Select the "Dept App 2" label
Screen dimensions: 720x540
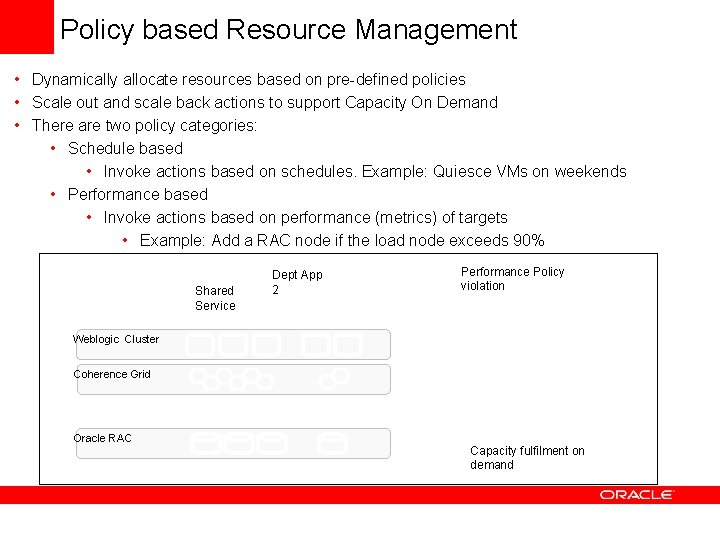[297, 282]
